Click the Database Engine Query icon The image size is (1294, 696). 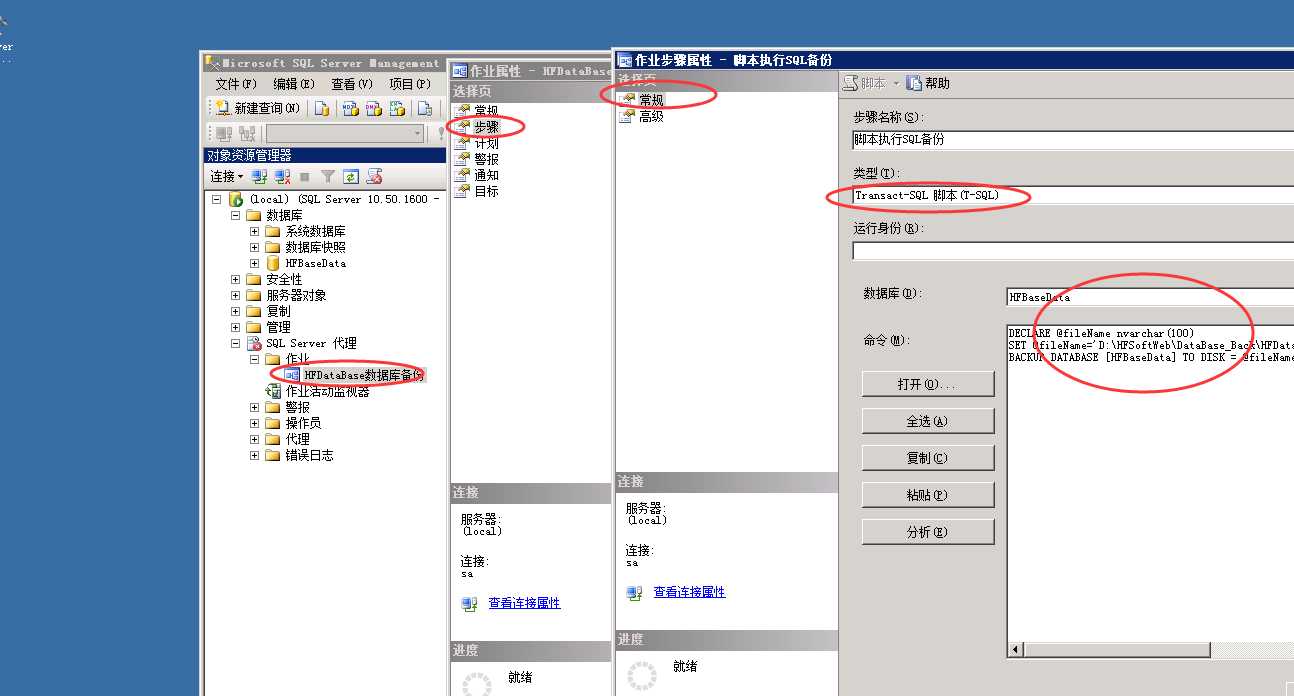[x=322, y=108]
